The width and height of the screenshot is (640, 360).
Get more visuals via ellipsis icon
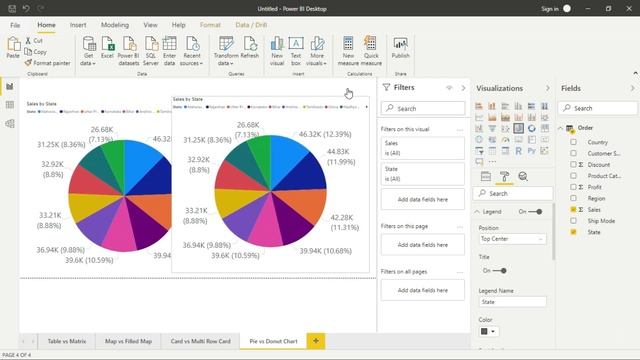pyautogui.click(x=492, y=162)
